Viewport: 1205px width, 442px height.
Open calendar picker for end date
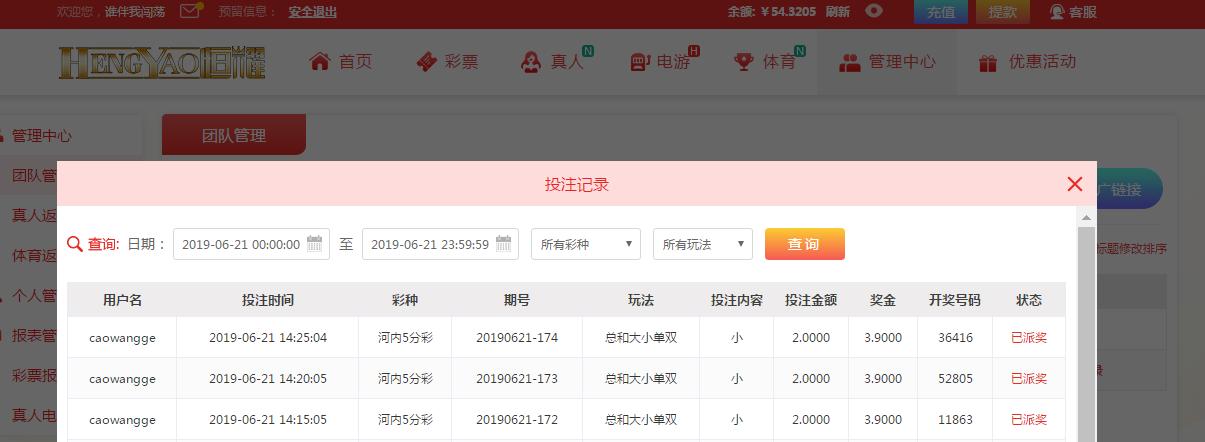503,243
